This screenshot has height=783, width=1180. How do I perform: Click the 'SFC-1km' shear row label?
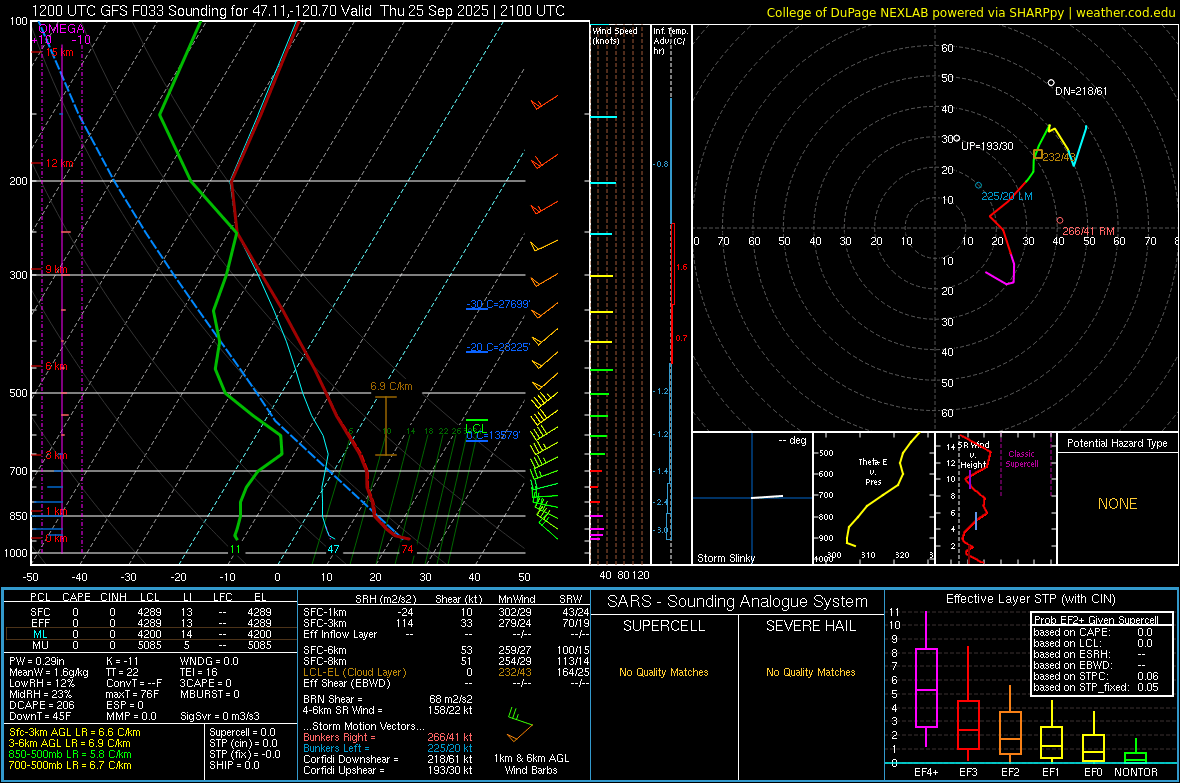[324, 612]
